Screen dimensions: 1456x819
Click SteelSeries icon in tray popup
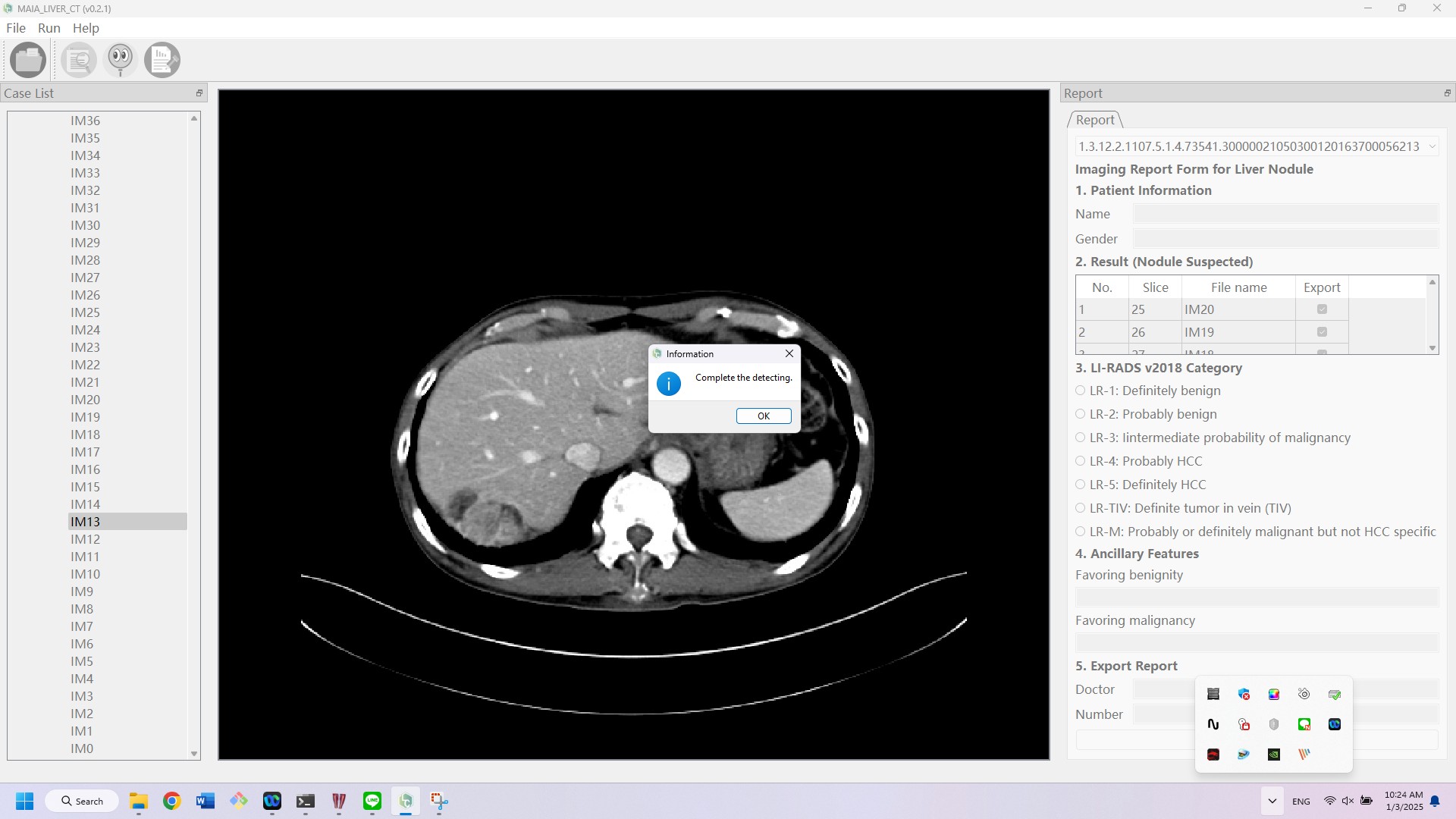point(1304,694)
